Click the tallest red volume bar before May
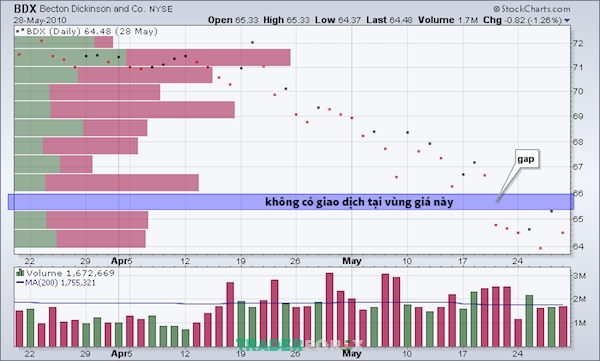The width and height of the screenshot is (600, 361). tap(329, 309)
